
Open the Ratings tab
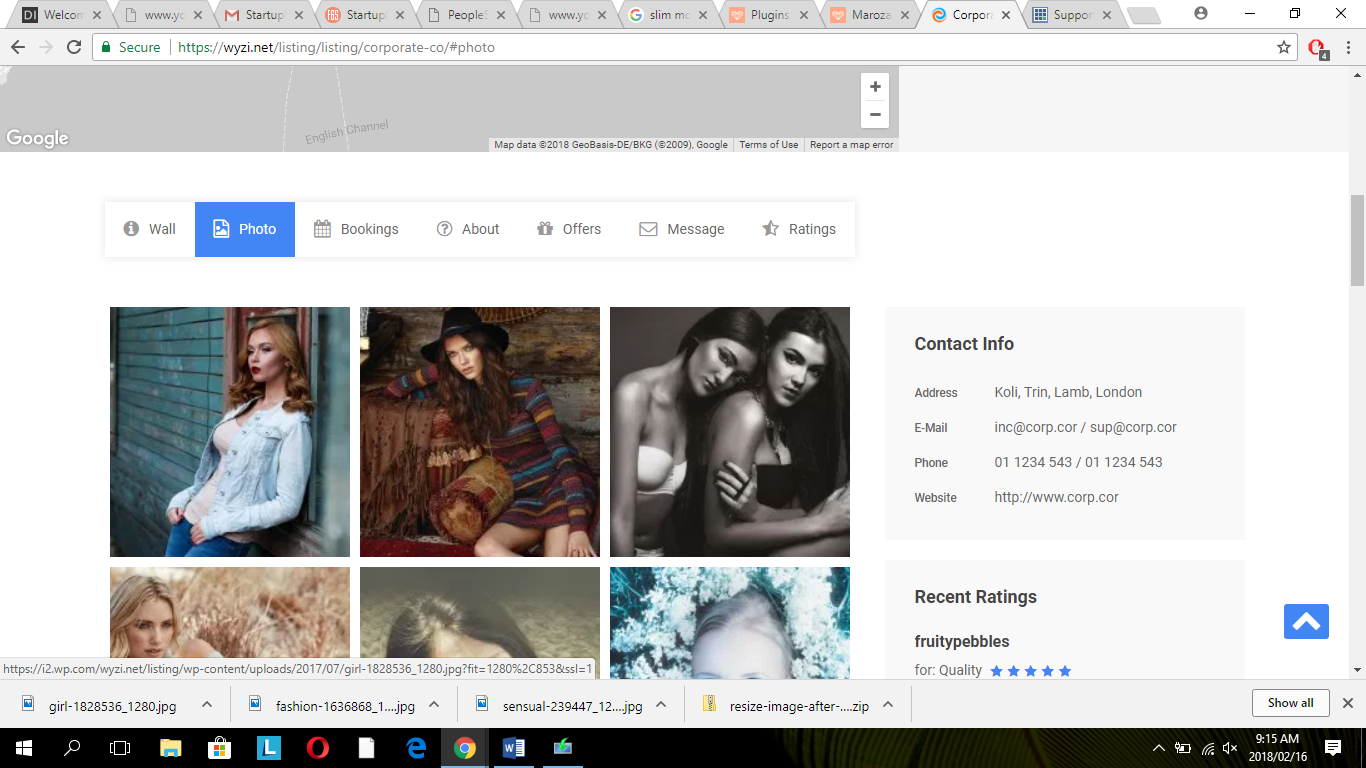point(799,229)
